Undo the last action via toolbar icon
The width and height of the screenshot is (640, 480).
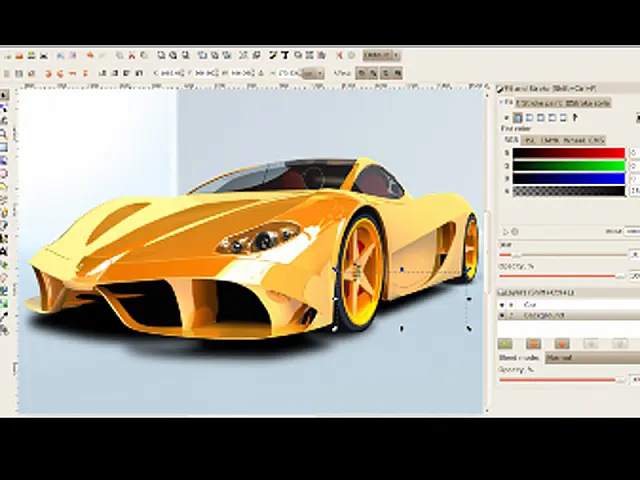click(x=90, y=56)
